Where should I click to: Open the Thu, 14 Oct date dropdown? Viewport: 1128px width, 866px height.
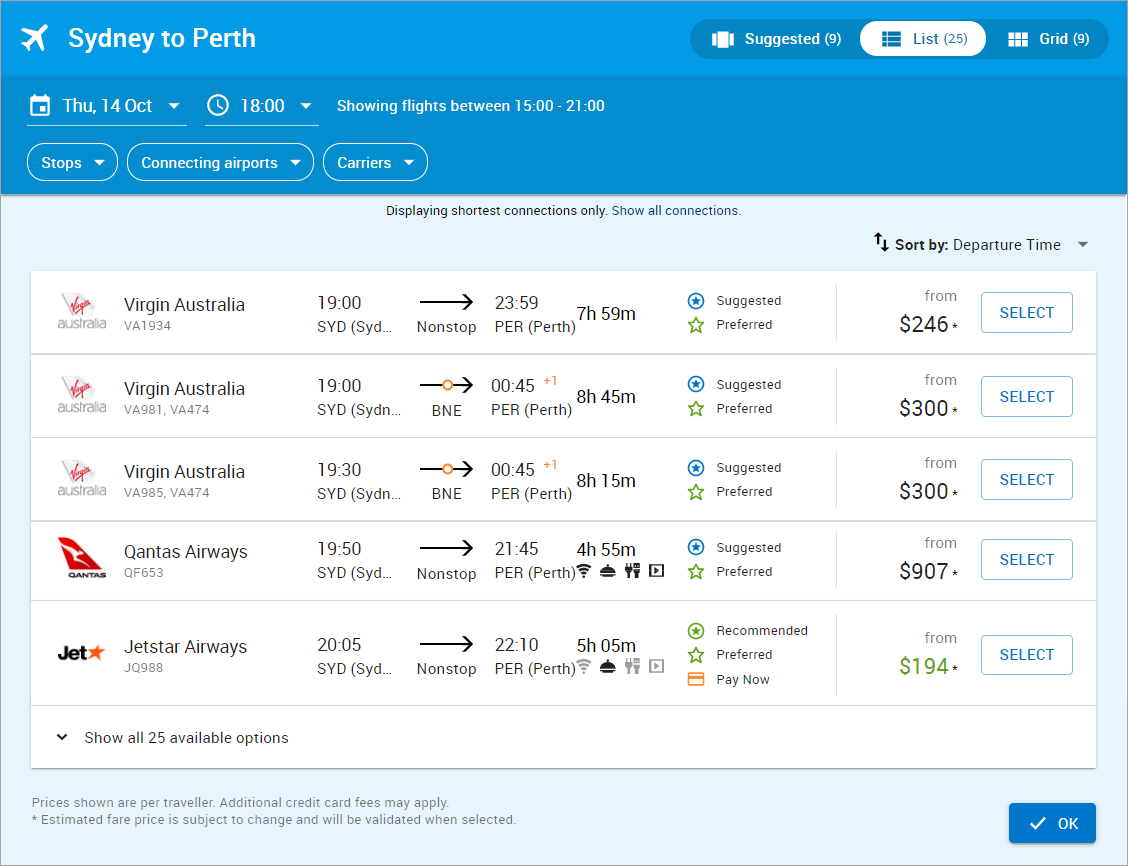click(x=106, y=106)
